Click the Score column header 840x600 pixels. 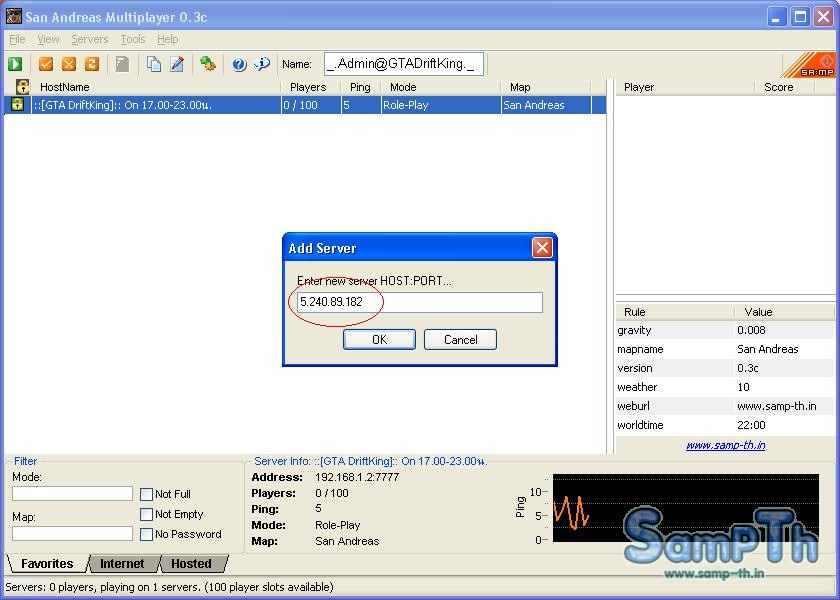coord(784,87)
